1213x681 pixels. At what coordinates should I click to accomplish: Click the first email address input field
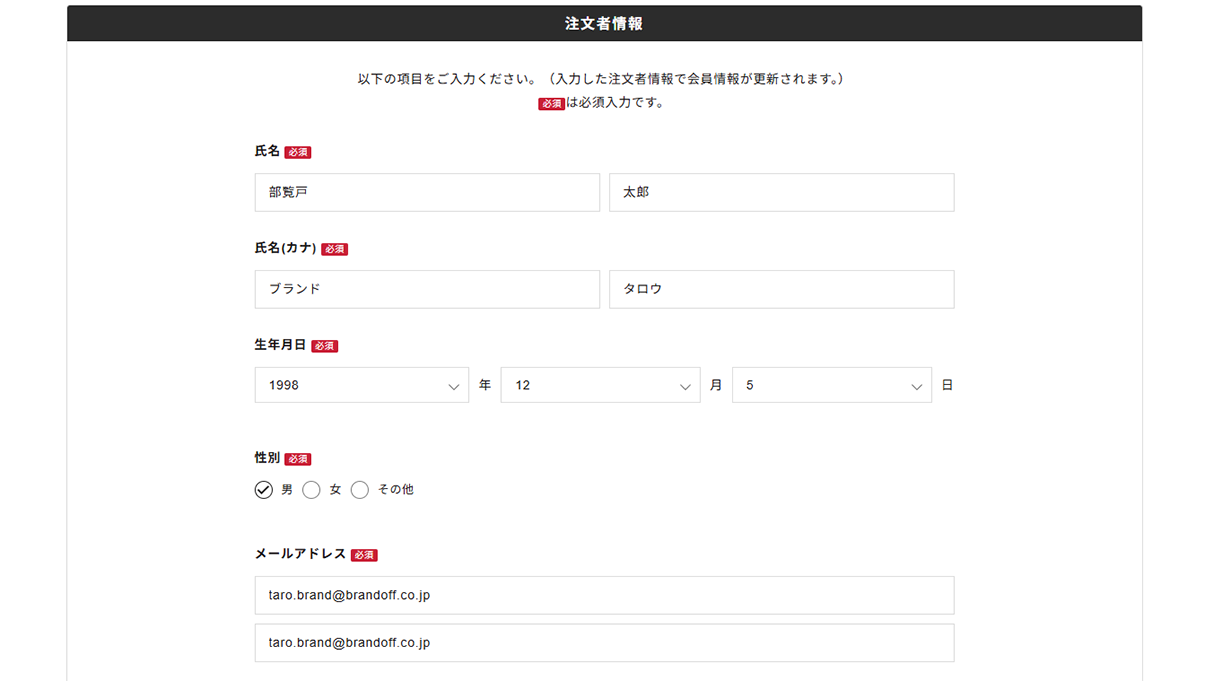(604, 594)
